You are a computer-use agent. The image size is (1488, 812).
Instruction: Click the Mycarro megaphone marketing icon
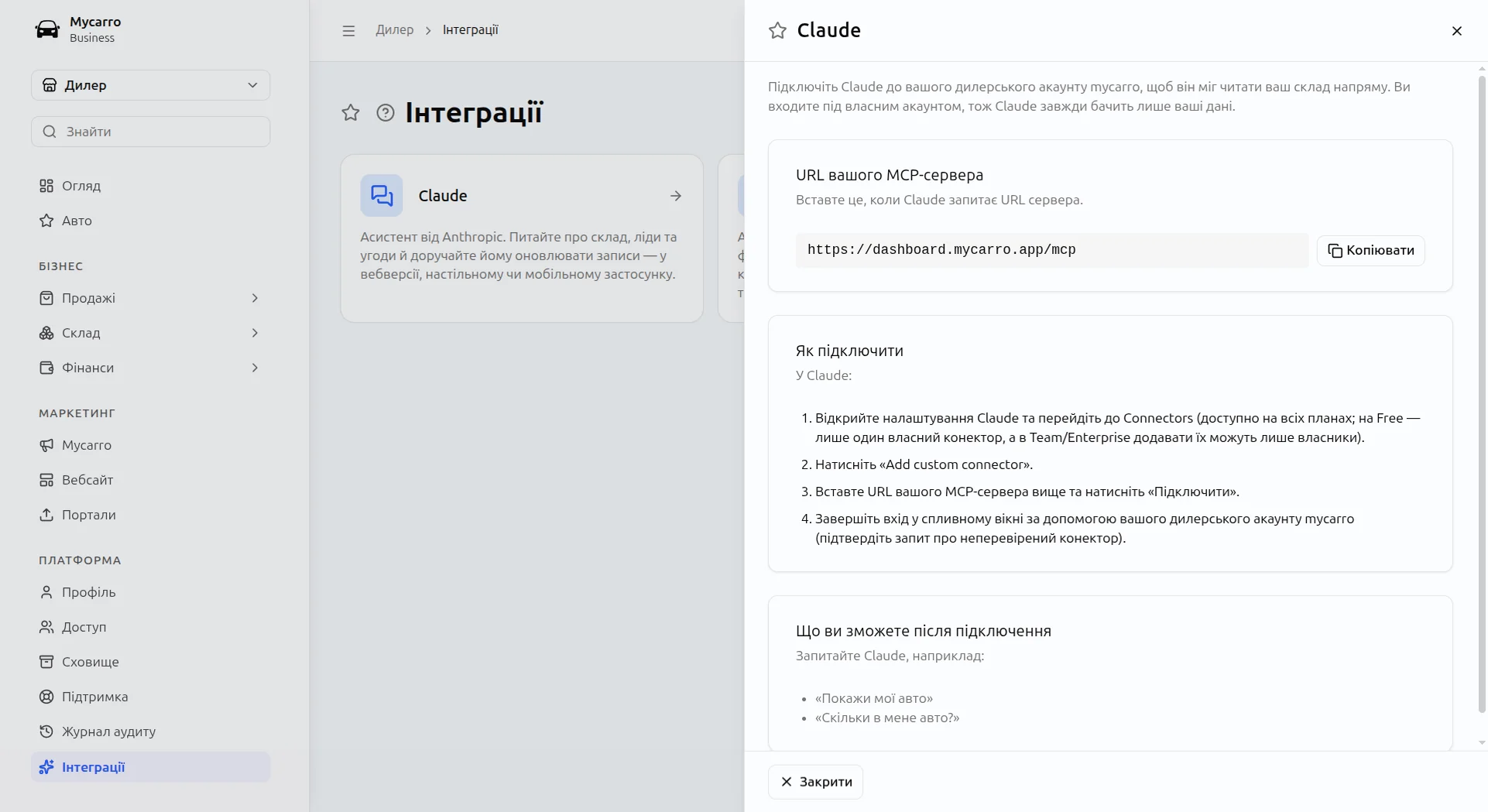tap(46, 445)
